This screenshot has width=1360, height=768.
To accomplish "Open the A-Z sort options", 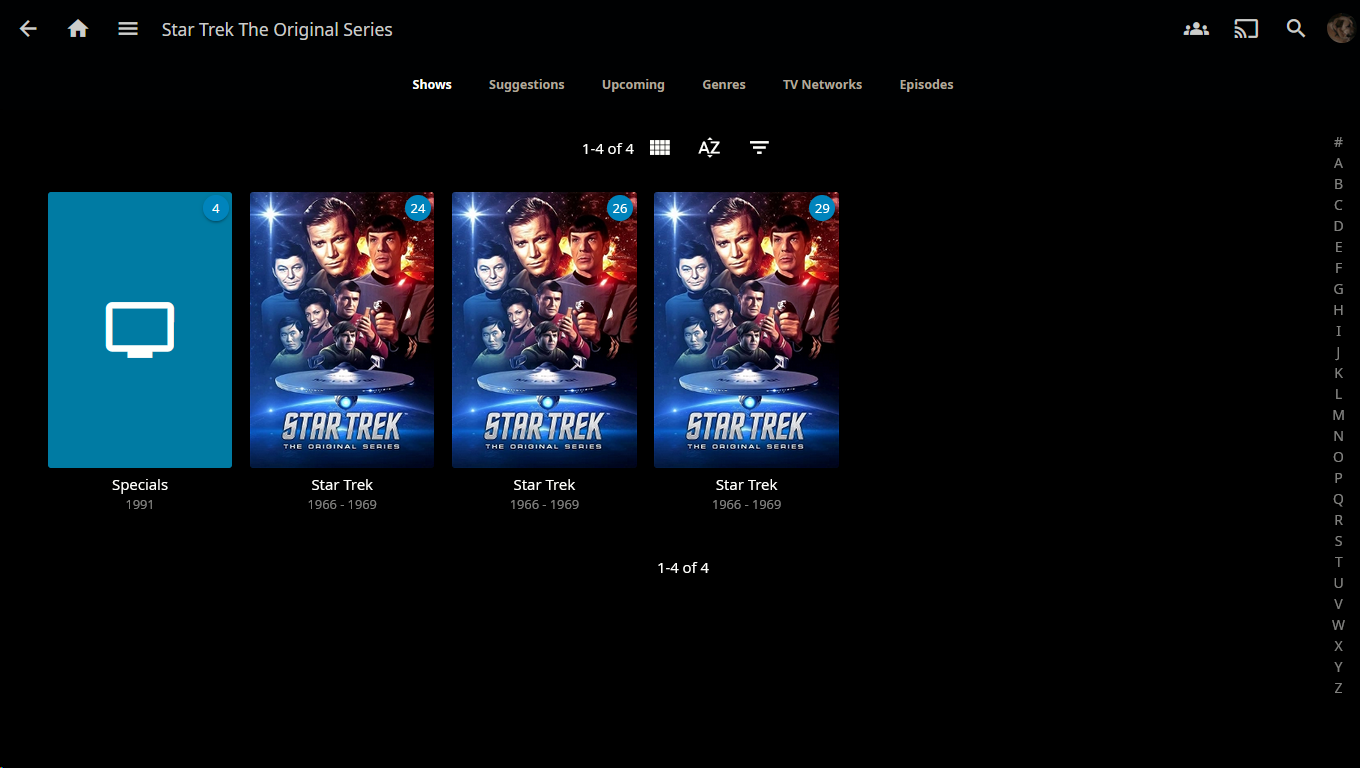I will coord(709,148).
